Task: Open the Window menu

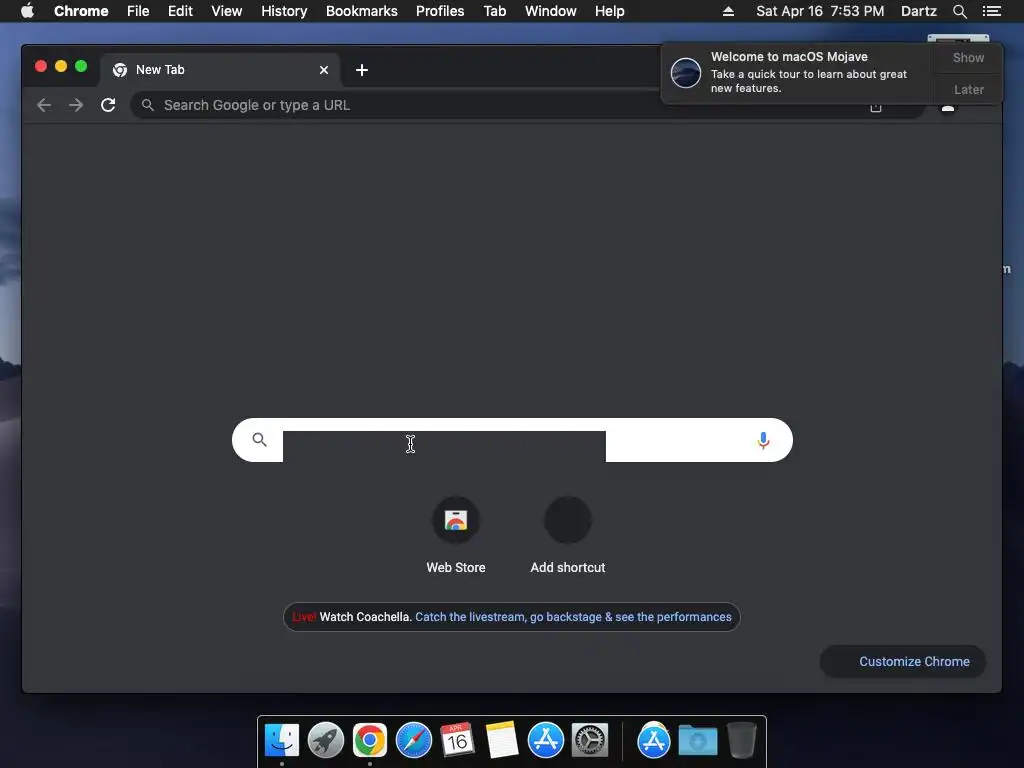Action: pos(551,11)
